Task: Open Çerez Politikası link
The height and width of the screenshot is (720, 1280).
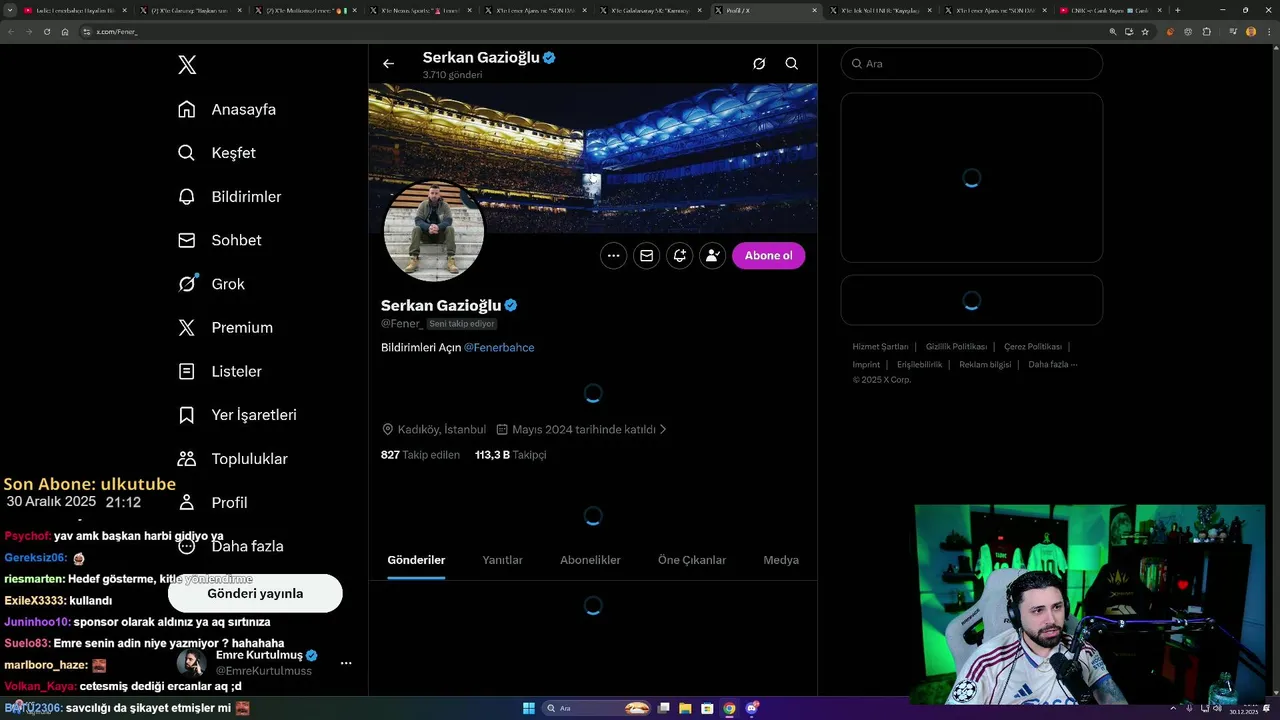Action: pyautogui.click(x=1033, y=347)
